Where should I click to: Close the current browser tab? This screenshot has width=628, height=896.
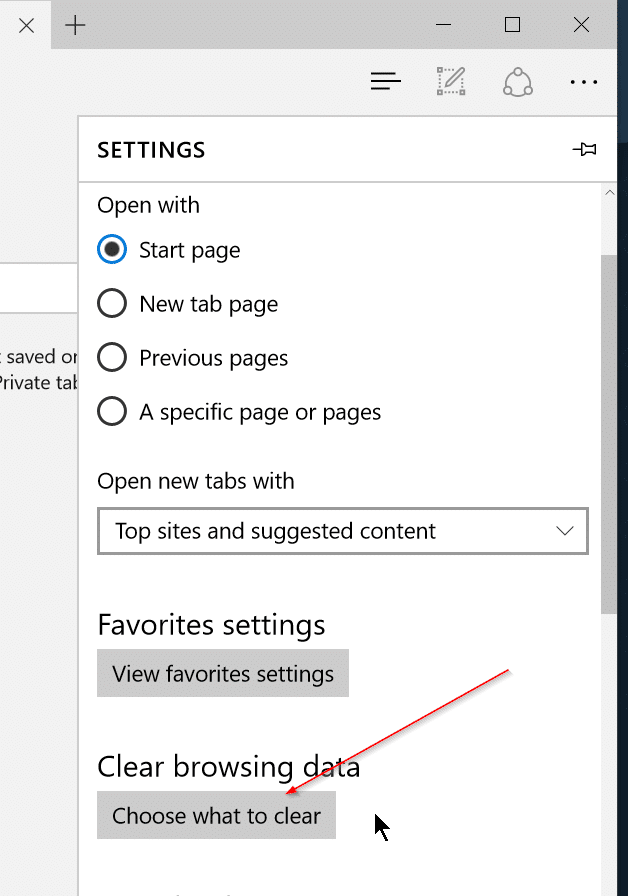point(26,25)
